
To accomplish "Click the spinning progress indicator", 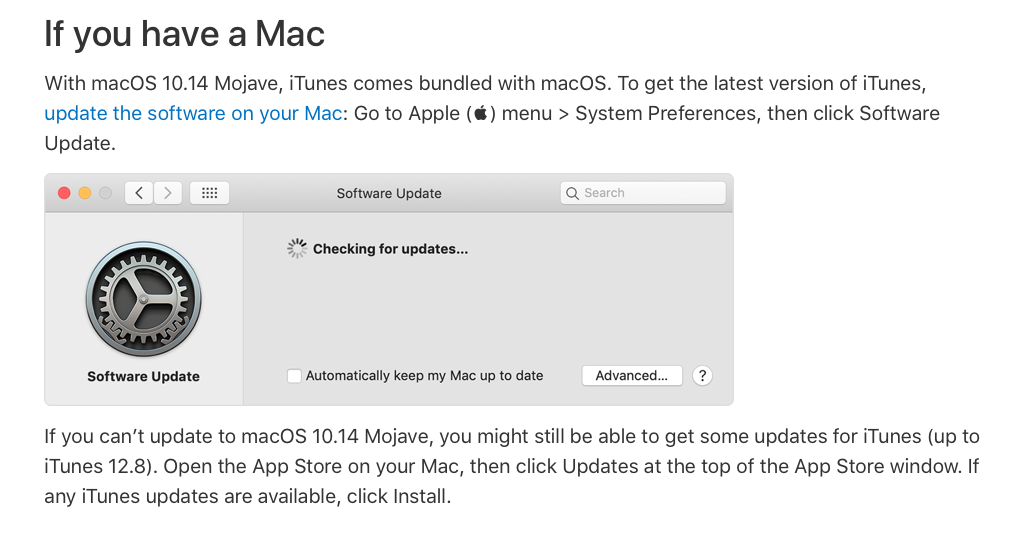I will click(297, 248).
